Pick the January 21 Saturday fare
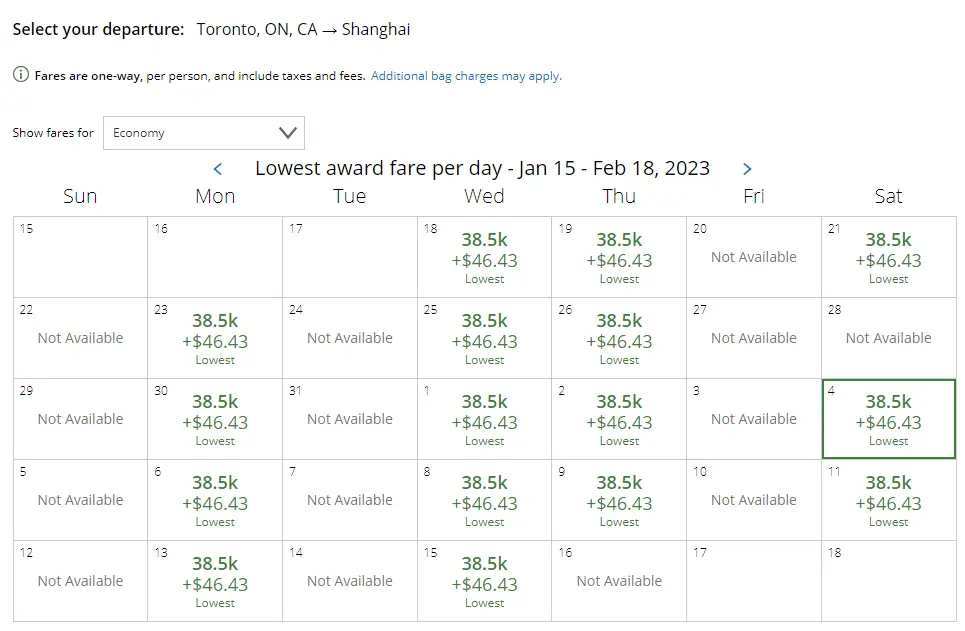This screenshot has width=965, height=631. [888, 258]
